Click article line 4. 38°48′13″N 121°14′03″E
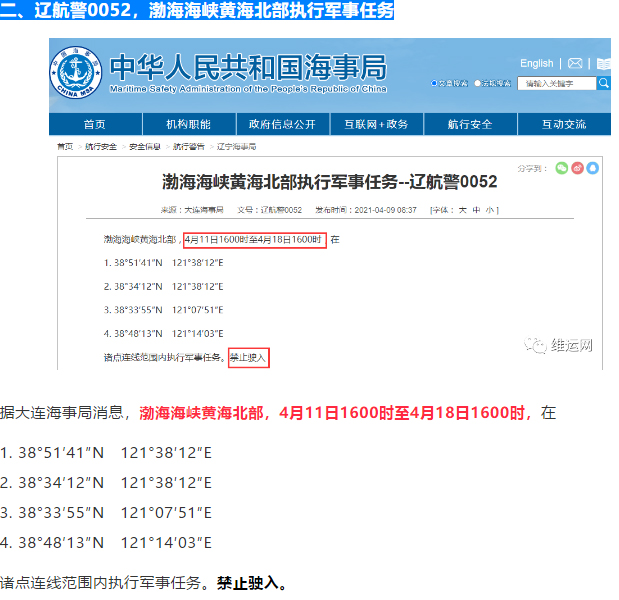The height and width of the screenshot is (600, 619). point(106,543)
